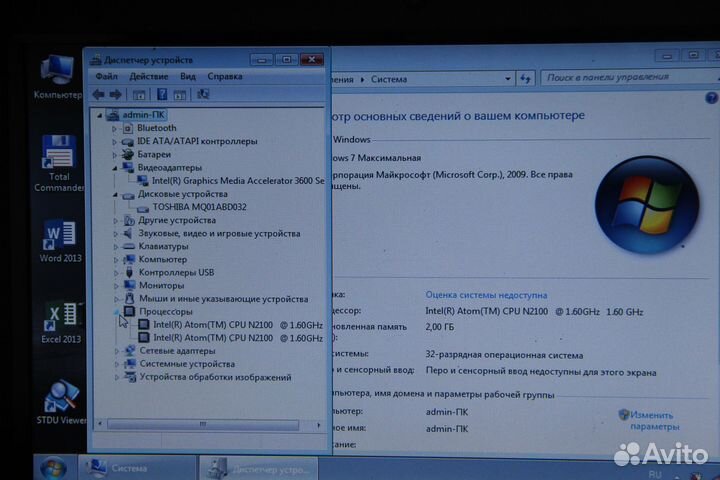The image size is (720, 480).
Task: Click the RU language indicator in the tray
Action: [x=655, y=474]
